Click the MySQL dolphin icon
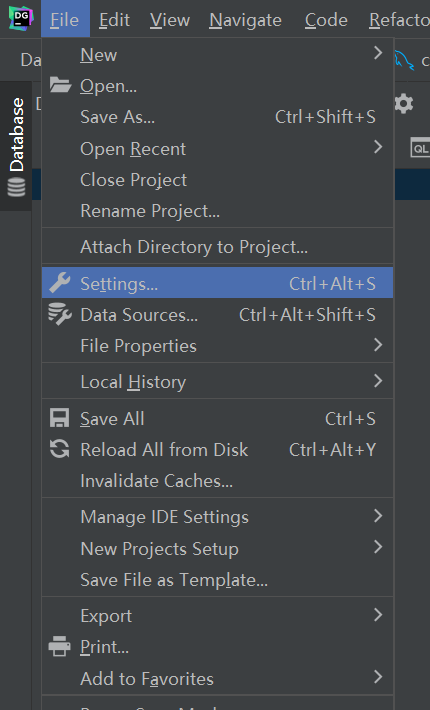Viewport: 430px width, 710px height. coord(404,61)
